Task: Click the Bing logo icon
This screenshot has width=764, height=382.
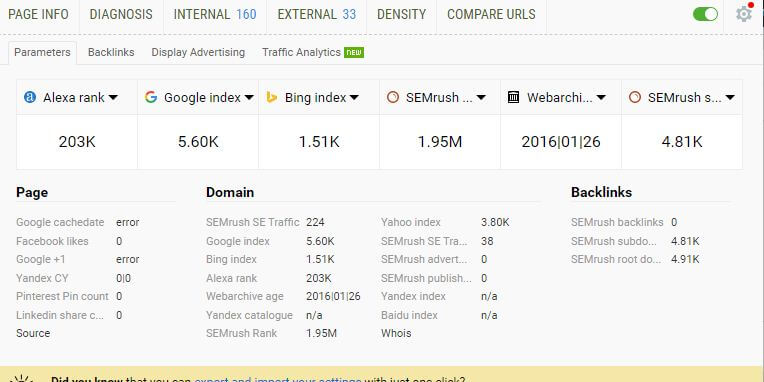Action: click(x=271, y=97)
